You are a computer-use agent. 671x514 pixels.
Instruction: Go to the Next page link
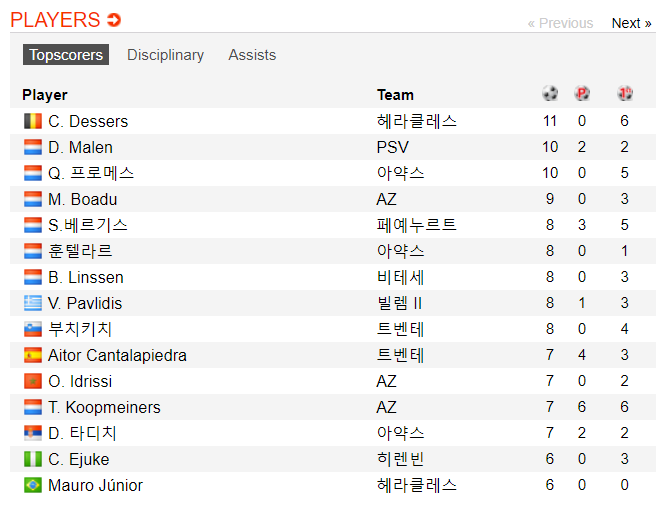tap(631, 23)
